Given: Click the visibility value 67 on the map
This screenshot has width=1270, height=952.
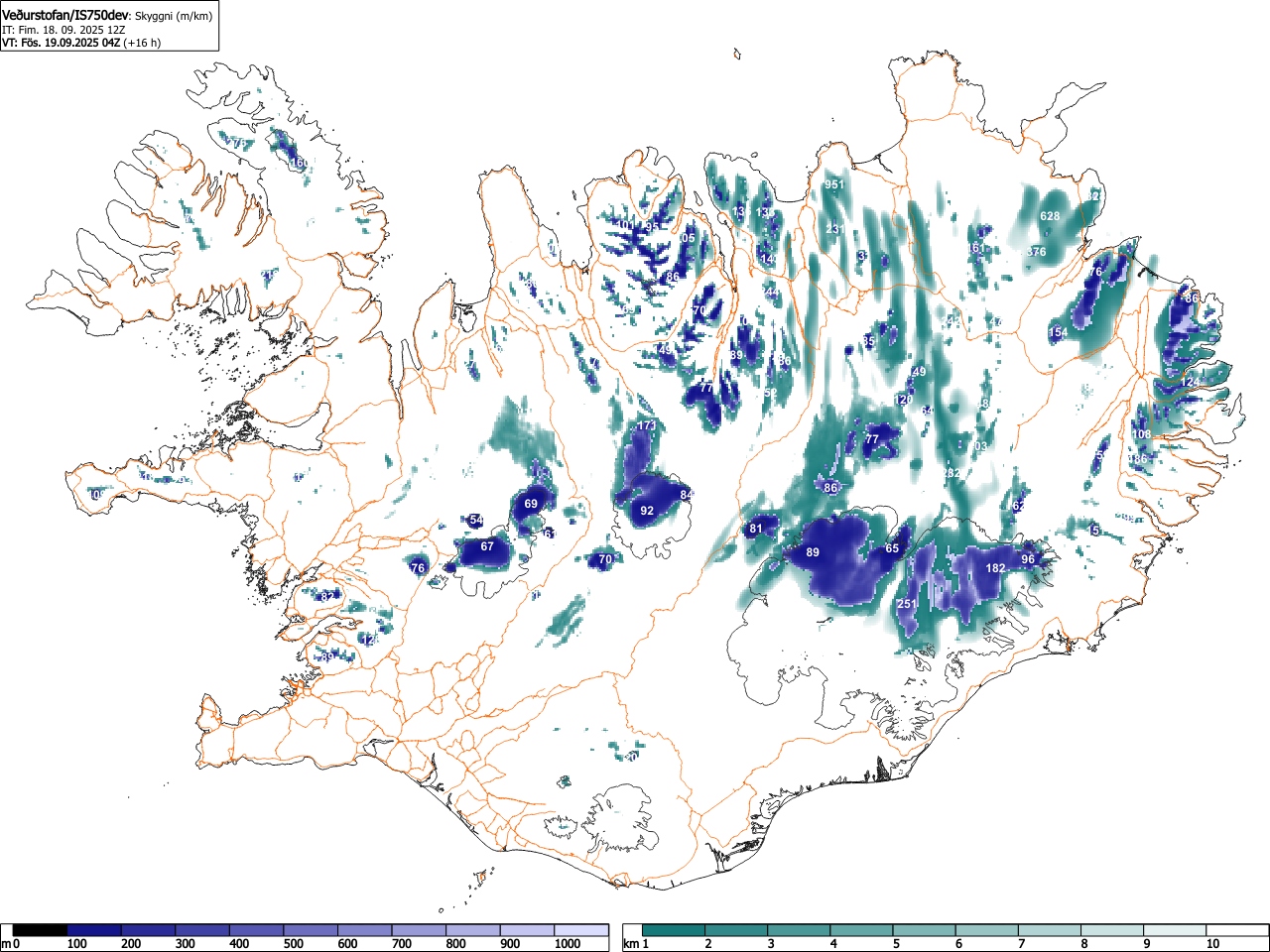Looking at the screenshot, I should point(487,546).
